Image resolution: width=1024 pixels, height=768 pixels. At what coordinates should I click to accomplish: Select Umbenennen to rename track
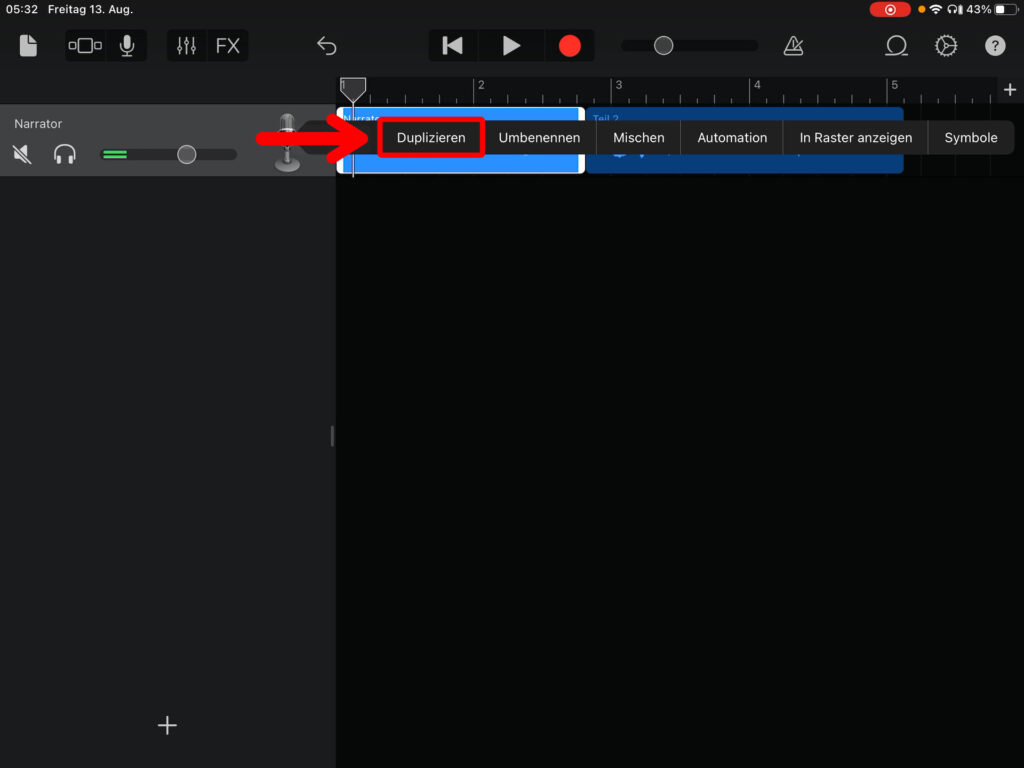(539, 138)
